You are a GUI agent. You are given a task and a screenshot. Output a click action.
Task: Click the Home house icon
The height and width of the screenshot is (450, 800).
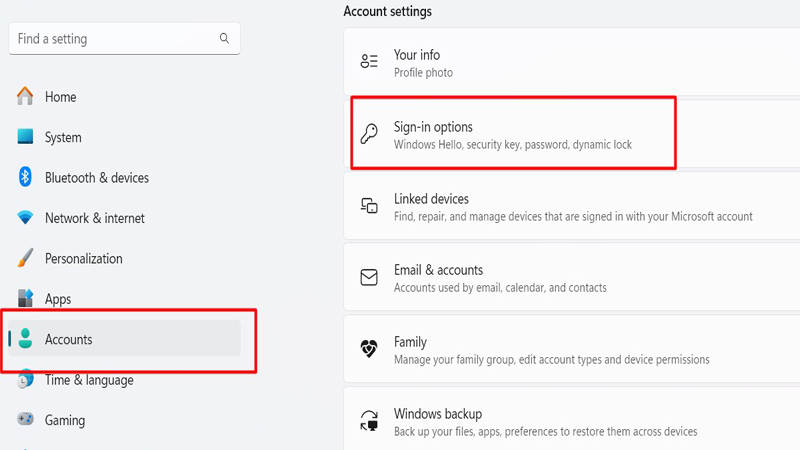pos(25,96)
